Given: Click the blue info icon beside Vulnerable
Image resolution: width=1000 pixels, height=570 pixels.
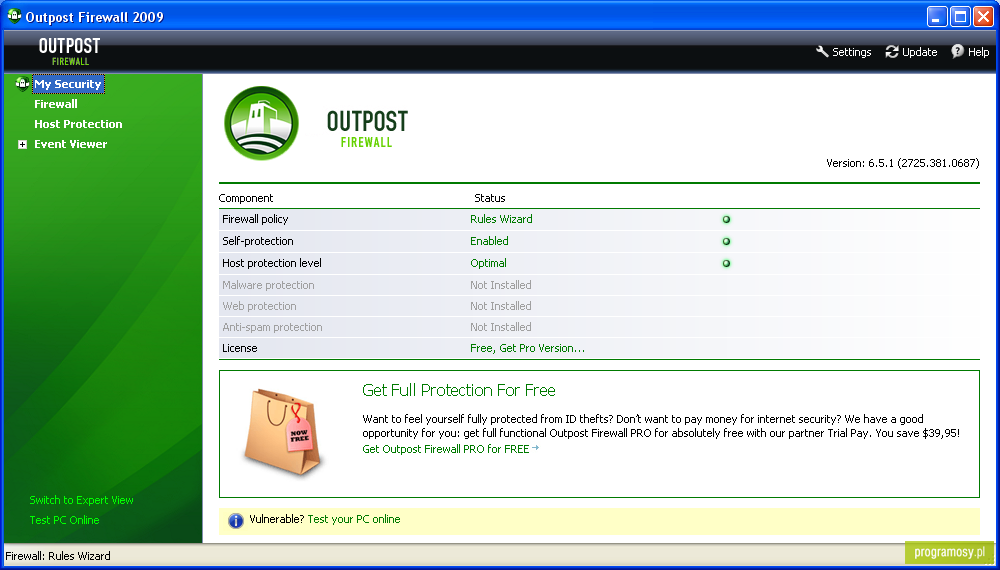Looking at the screenshot, I should pos(235,520).
